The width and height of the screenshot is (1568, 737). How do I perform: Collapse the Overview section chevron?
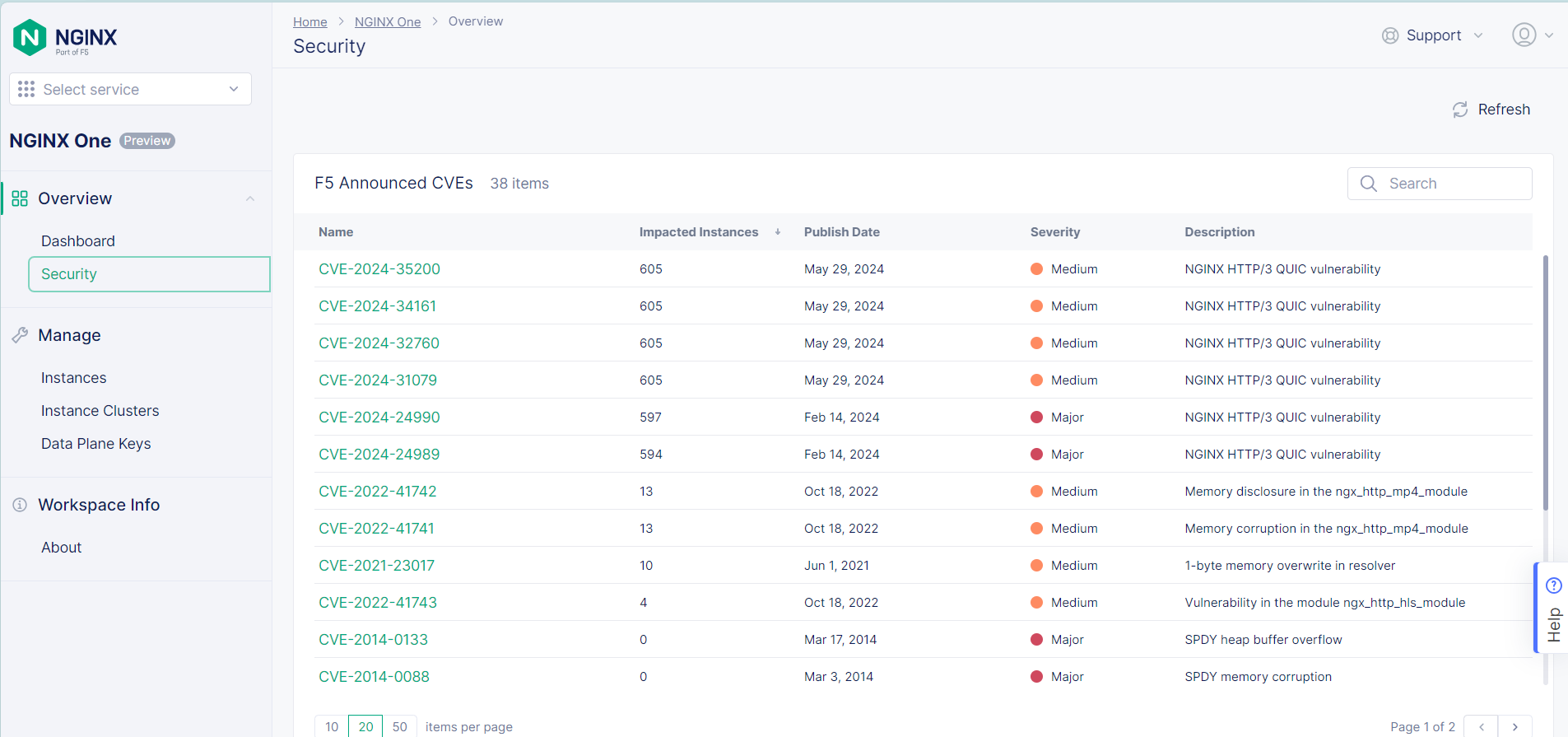250,198
